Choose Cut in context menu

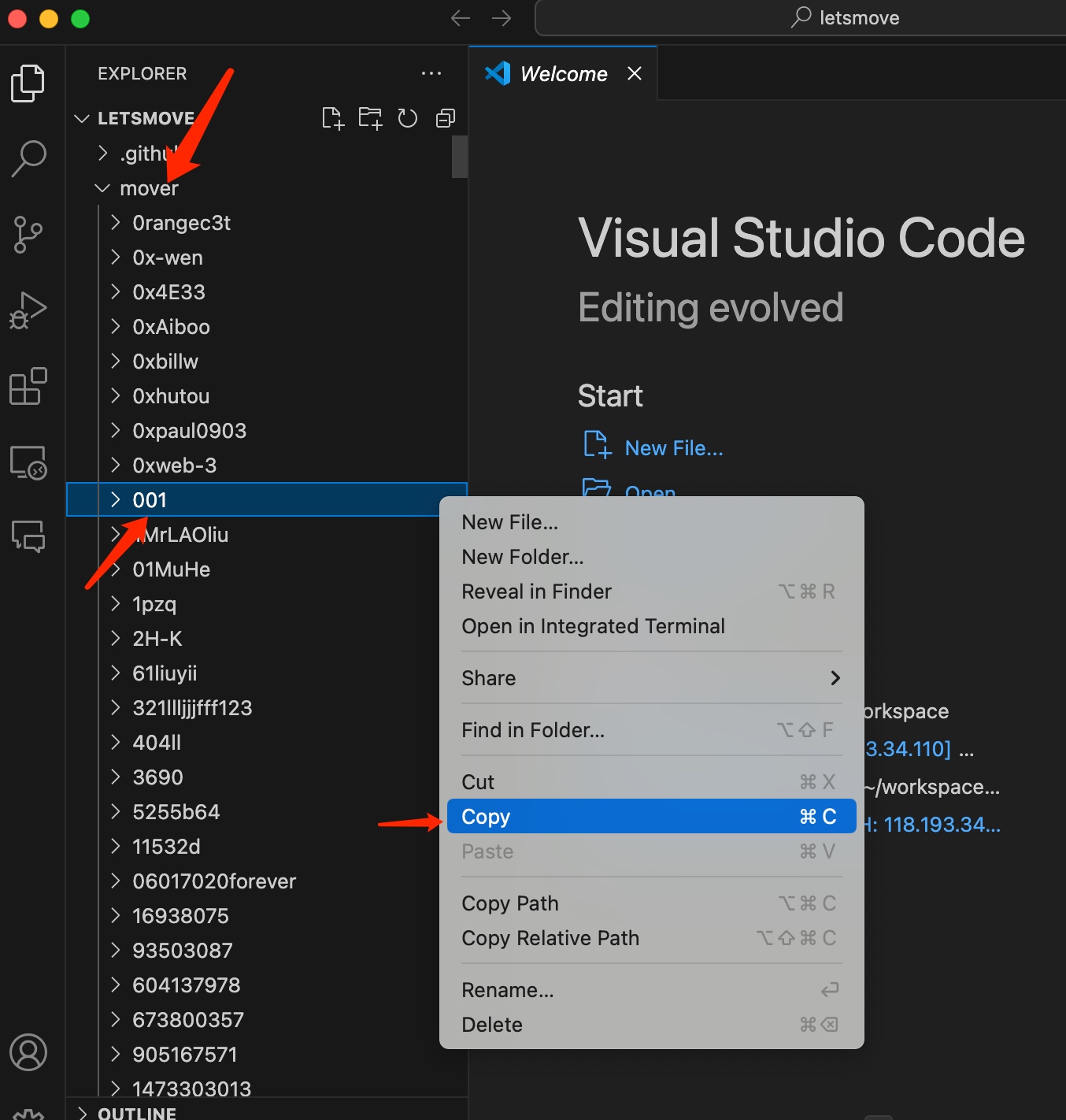click(651, 782)
